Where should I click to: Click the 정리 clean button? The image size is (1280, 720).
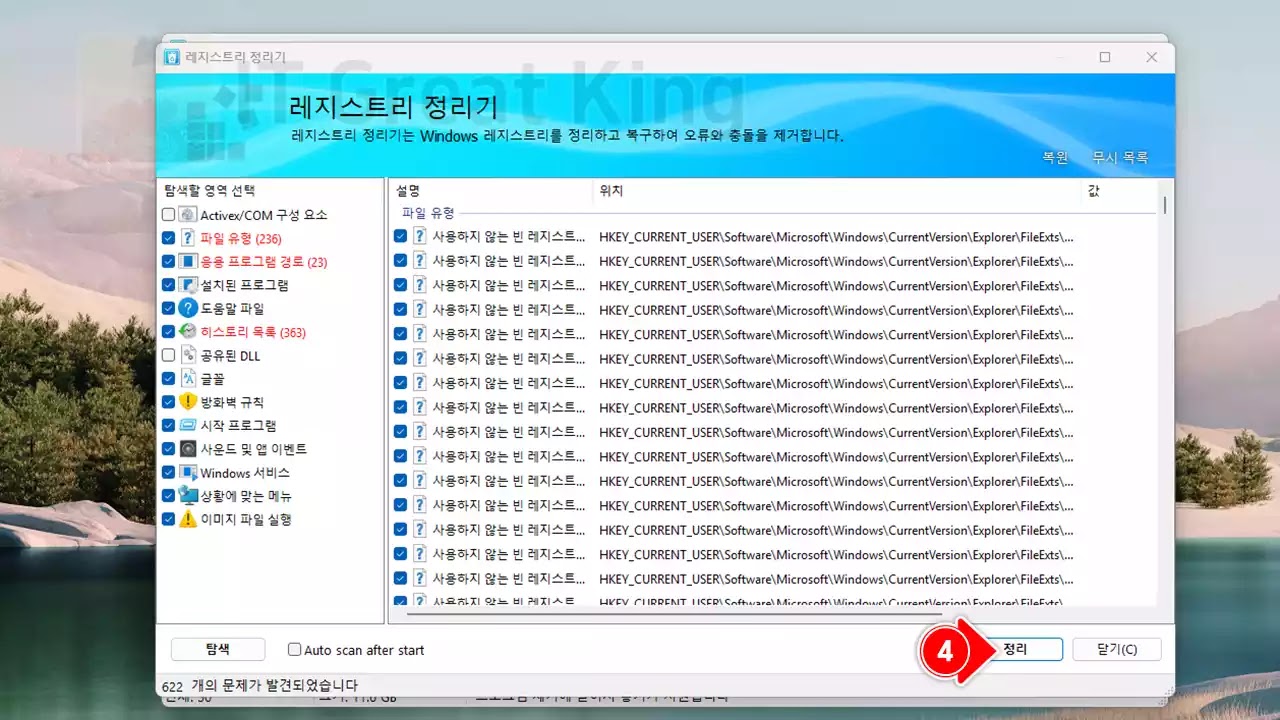tap(1015, 650)
